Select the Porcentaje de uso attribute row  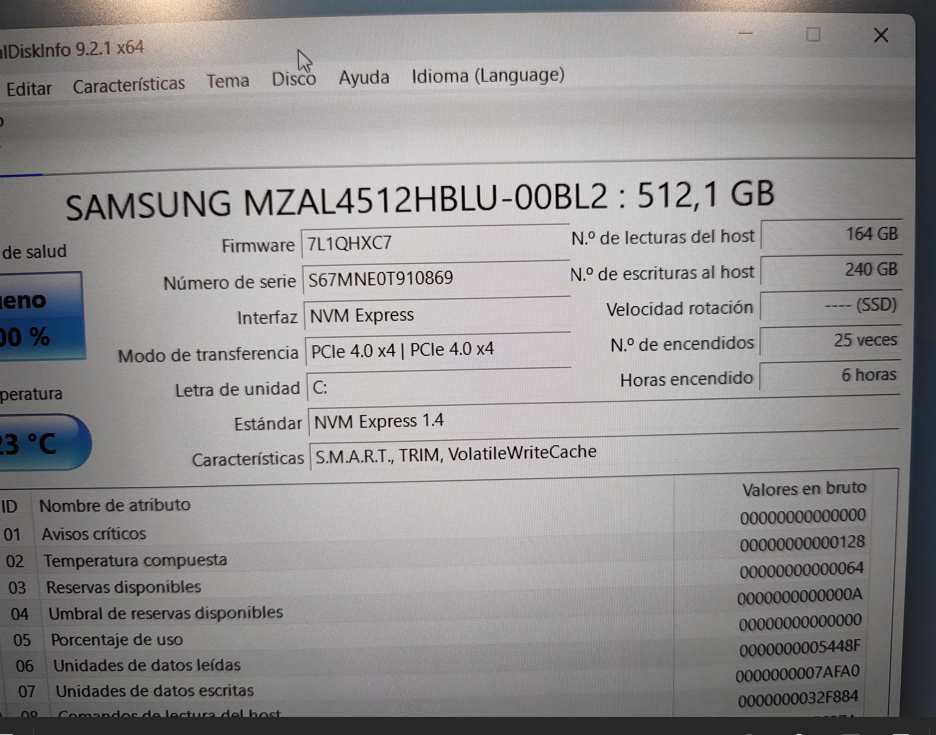435,631
